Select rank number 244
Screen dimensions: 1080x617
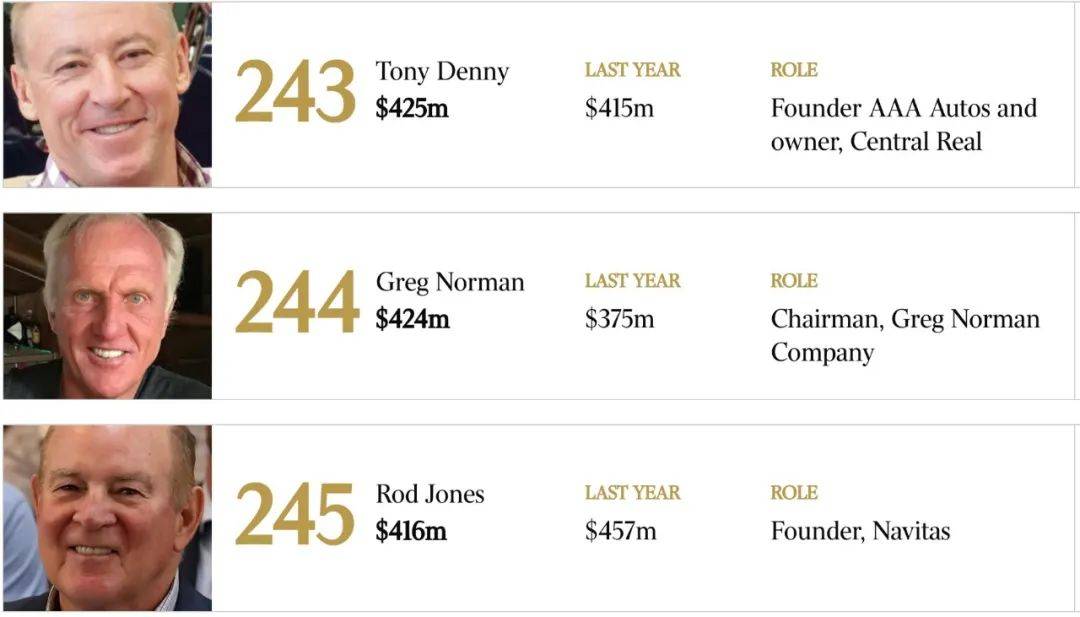(x=297, y=302)
